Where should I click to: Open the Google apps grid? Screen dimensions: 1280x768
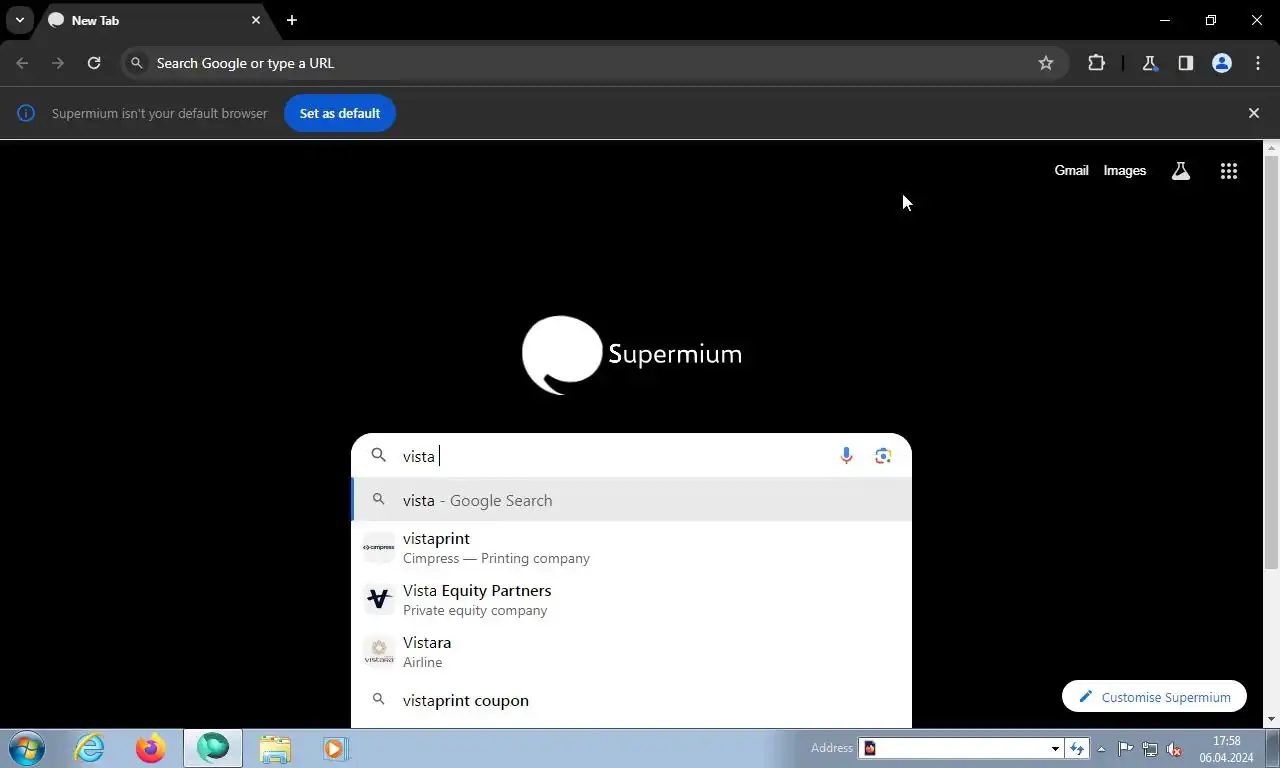tap(1229, 171)
